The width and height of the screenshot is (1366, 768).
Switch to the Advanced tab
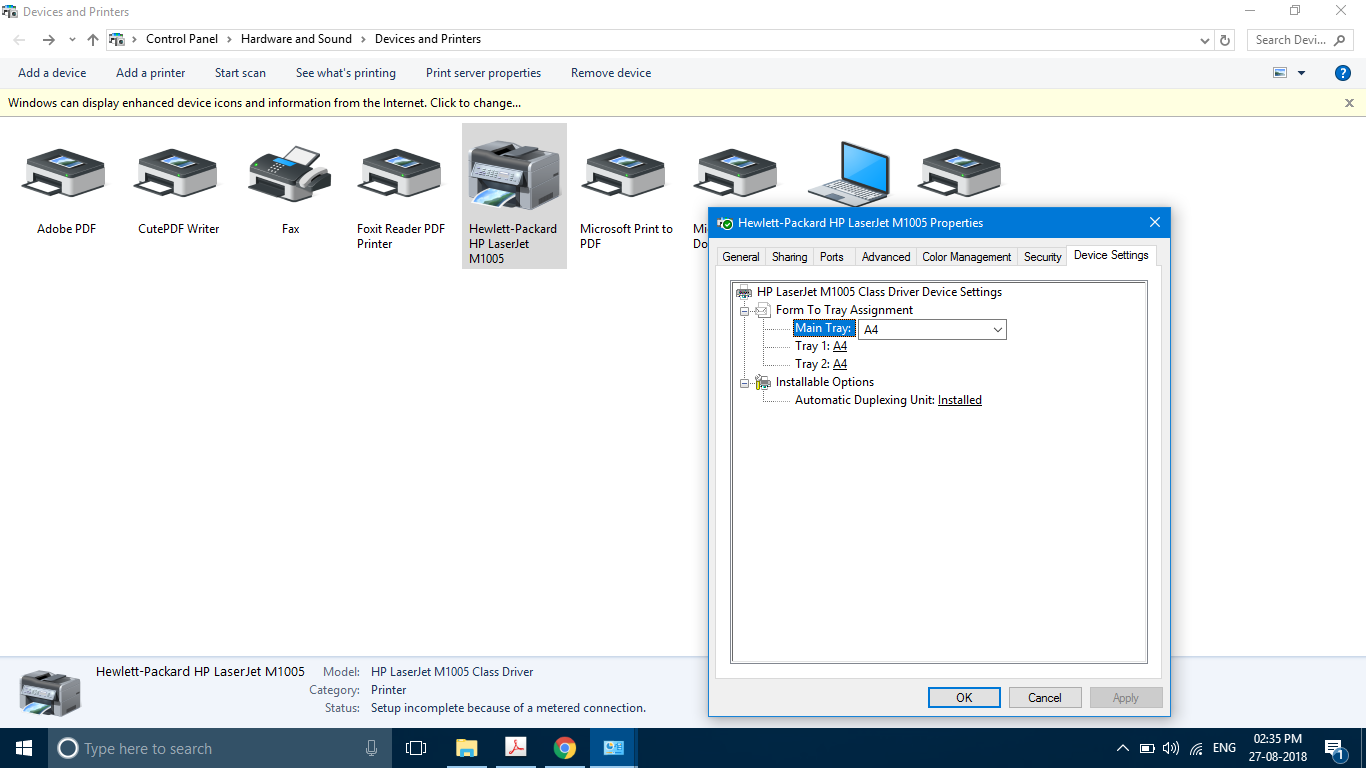886,257
